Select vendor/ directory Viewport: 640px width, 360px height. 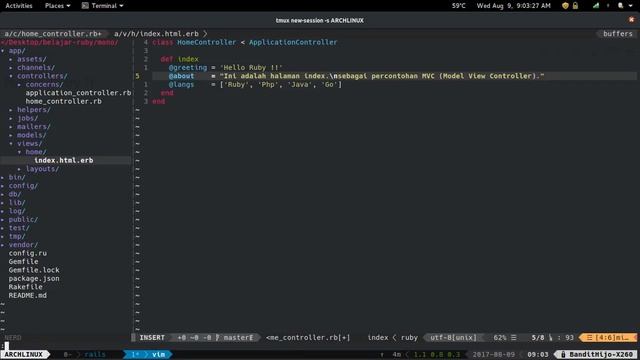point(23,245)
